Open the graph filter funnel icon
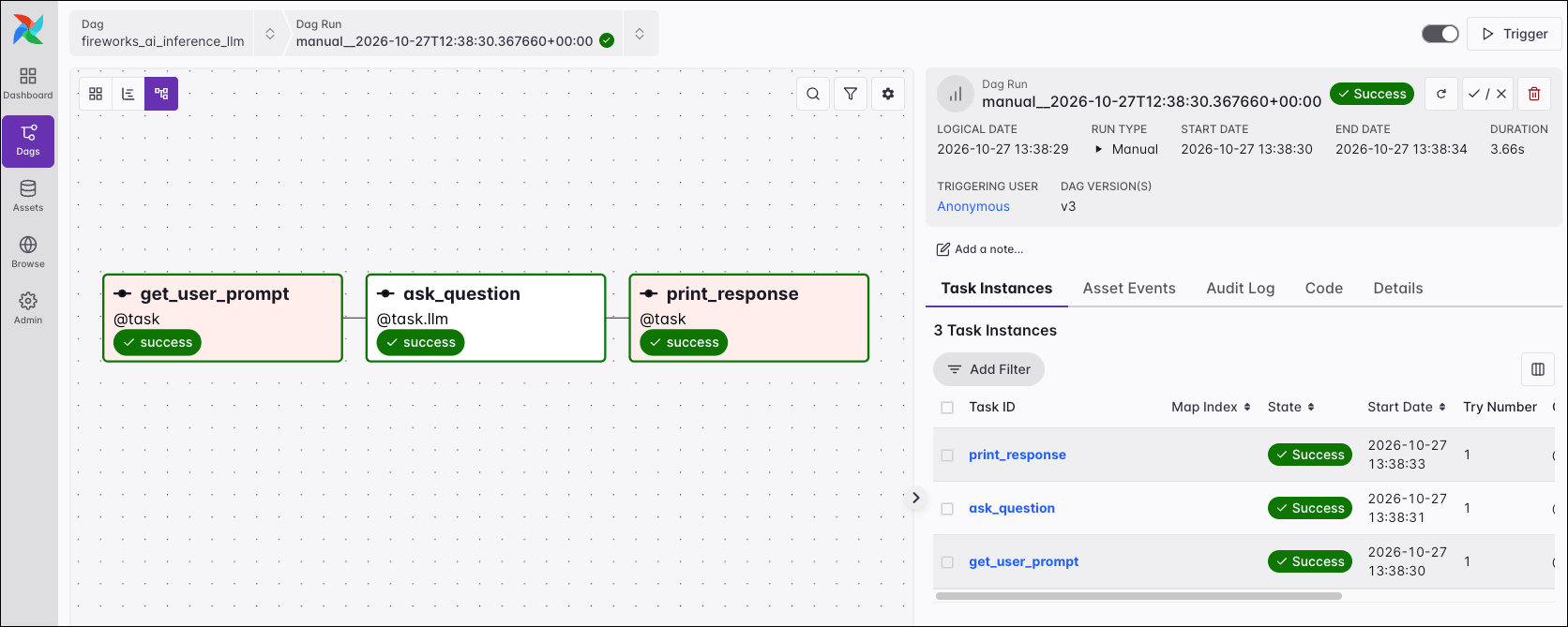This screenshot has height=627, width=1568. (851, 94)
